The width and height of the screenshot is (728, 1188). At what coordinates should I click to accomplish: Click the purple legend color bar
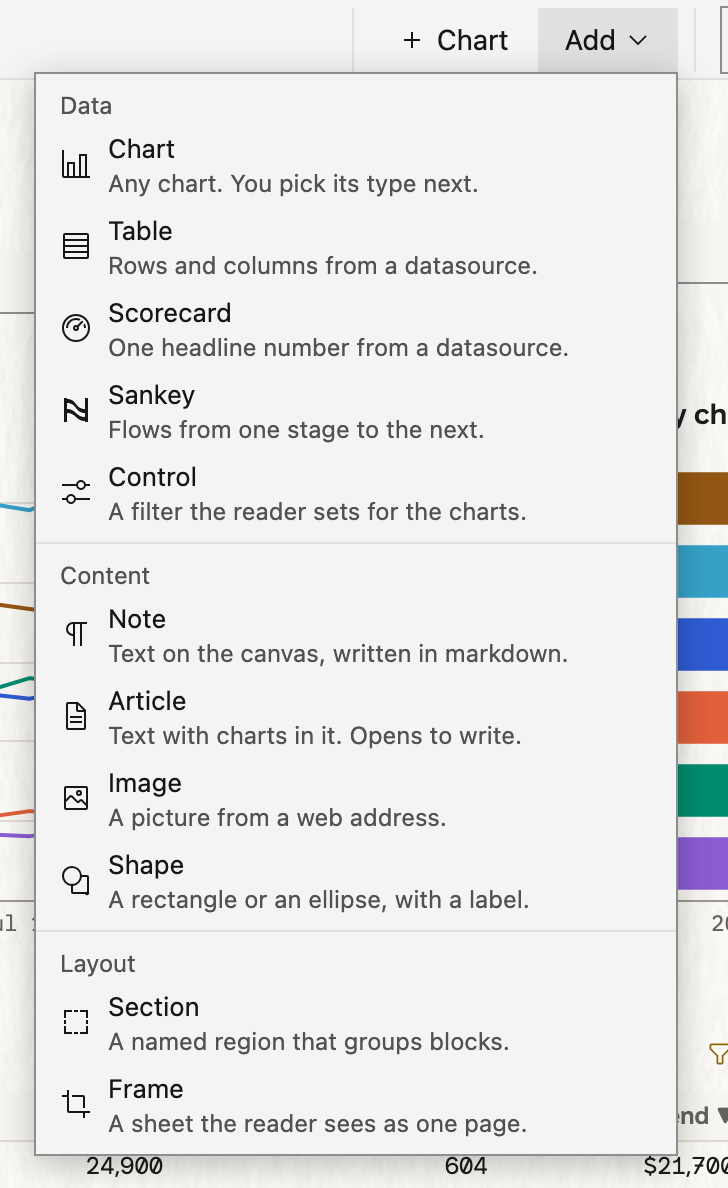pos(702,863)
